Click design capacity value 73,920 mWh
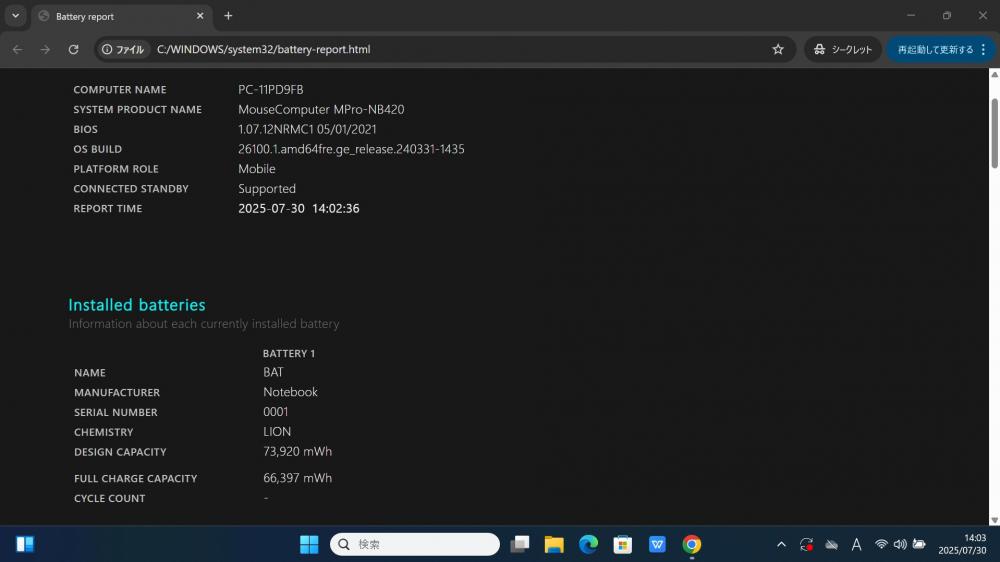The width and height of the screenshot is (1000, 562). pyautogui.click(x=297, y=451)
